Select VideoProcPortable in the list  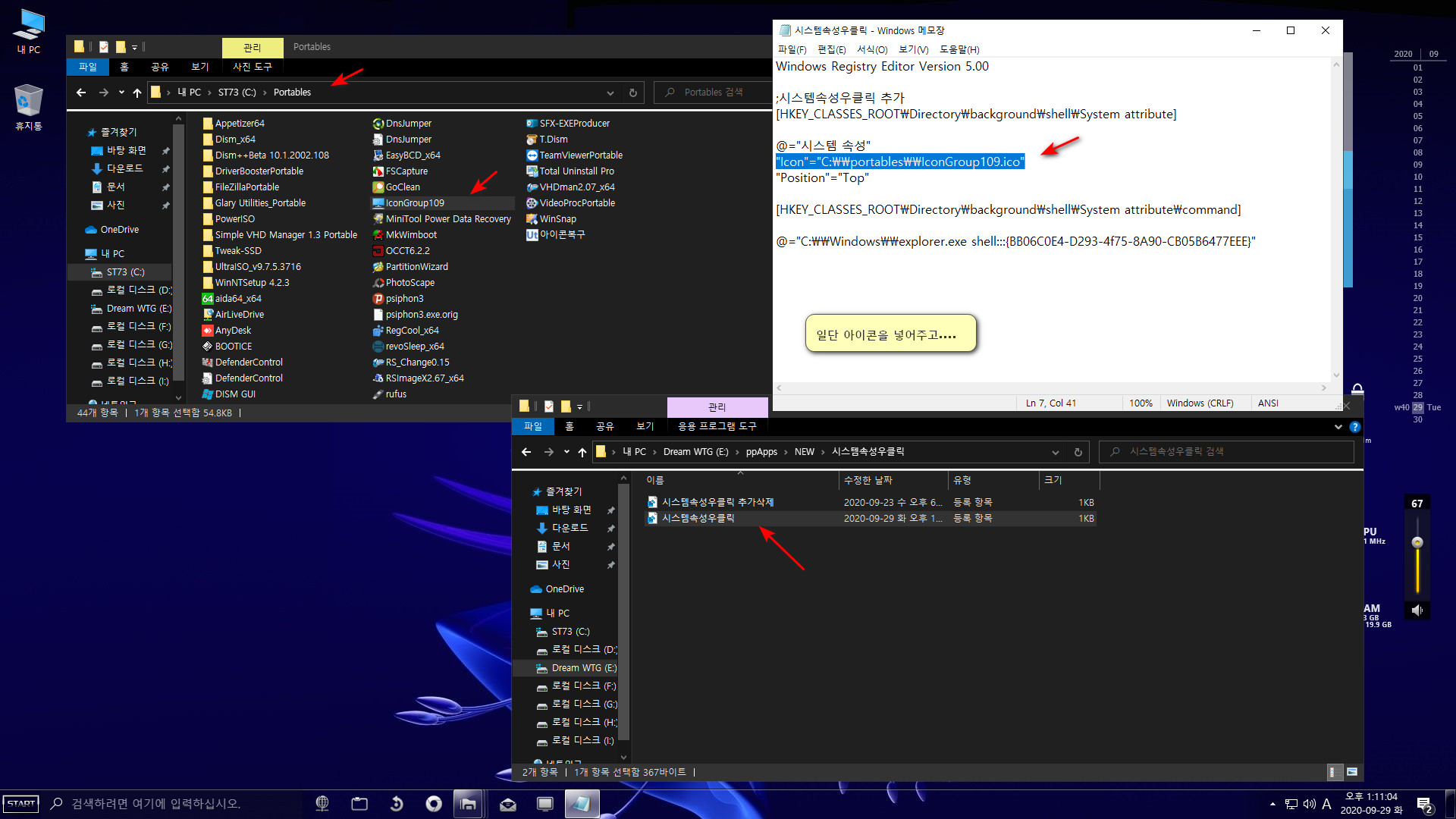(x=570, y=202)
